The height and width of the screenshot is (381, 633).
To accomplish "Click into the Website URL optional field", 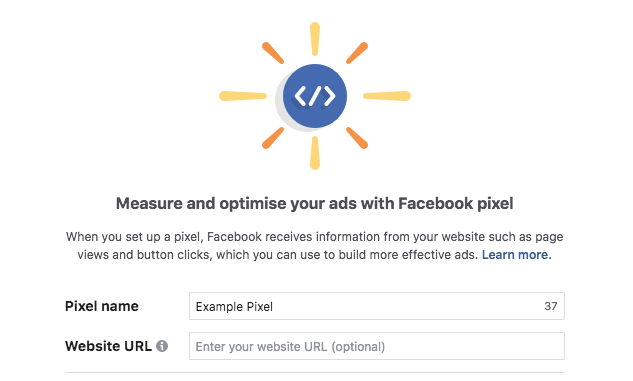I will click(377, 346).
